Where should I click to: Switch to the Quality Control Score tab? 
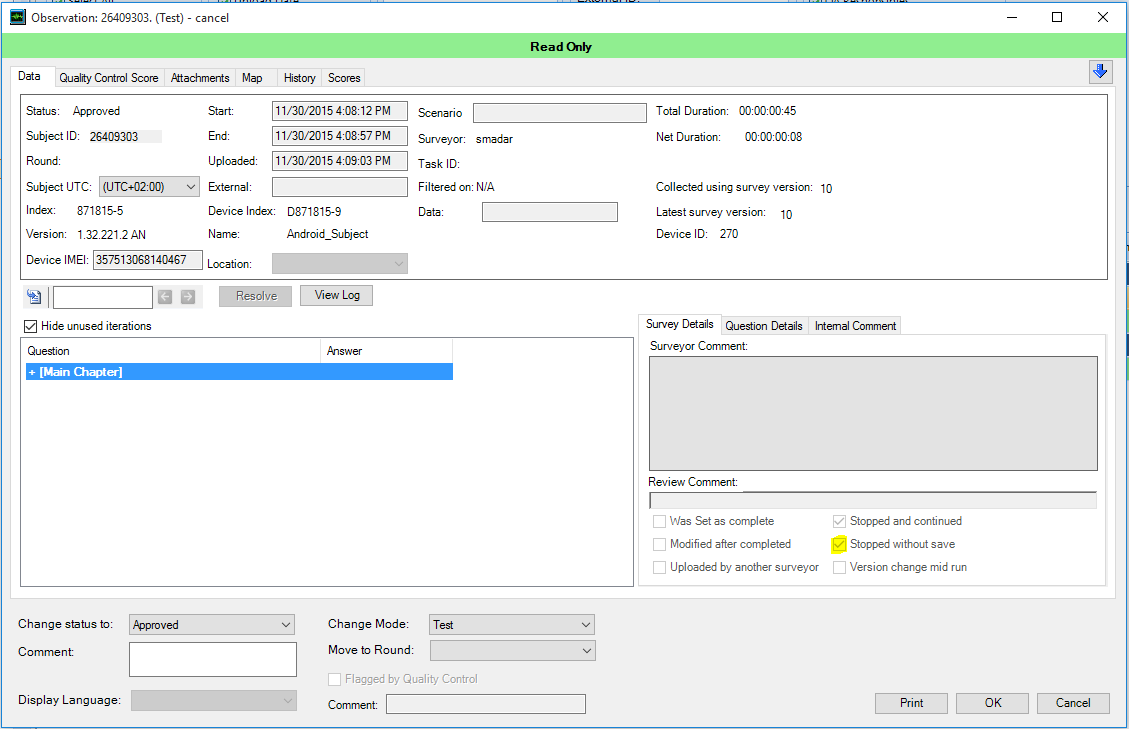[109, 78]
